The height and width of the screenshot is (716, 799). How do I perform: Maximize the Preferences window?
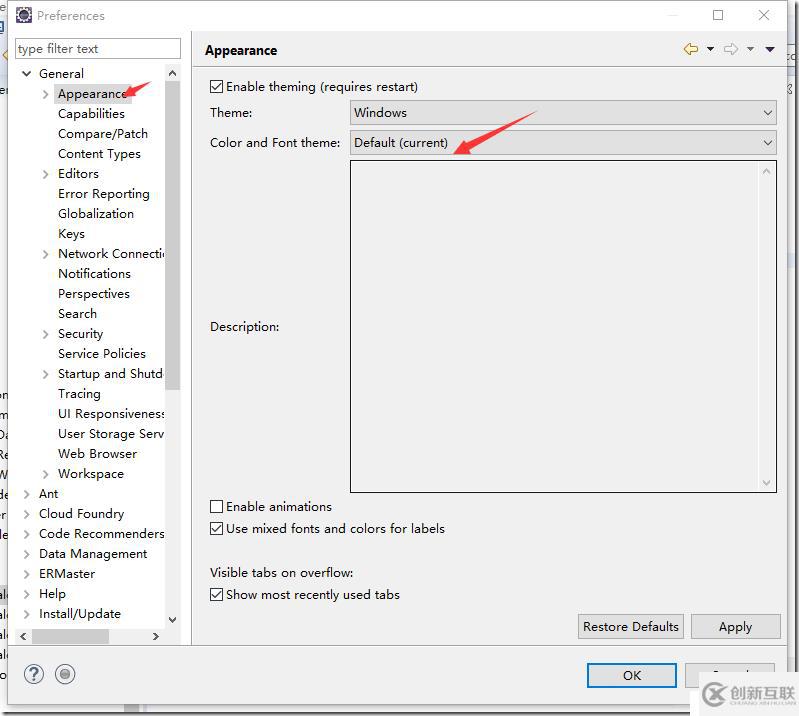pyautogui.click(x=718, y=15)
